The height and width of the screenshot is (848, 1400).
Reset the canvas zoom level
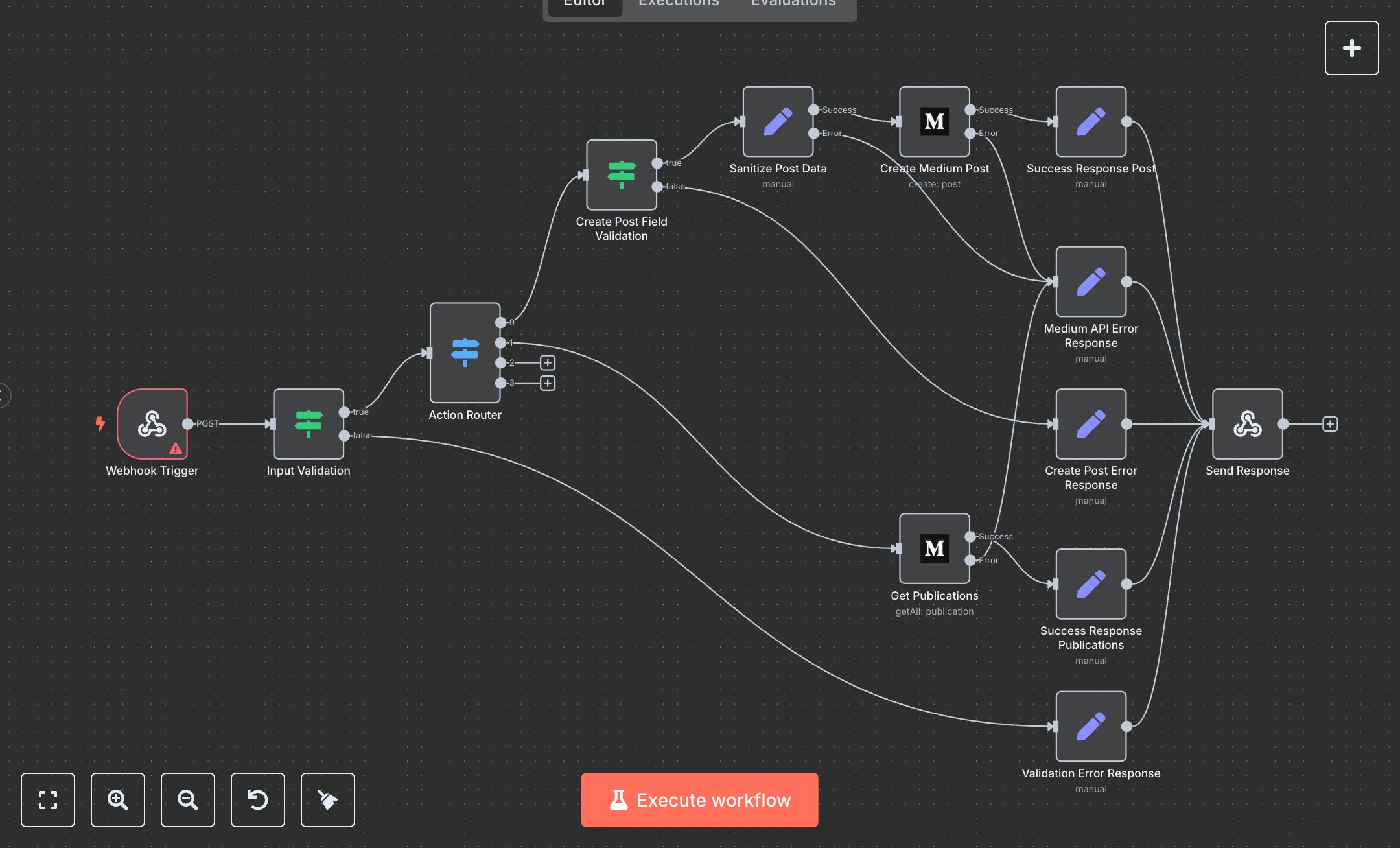click(x=258, y=800)
